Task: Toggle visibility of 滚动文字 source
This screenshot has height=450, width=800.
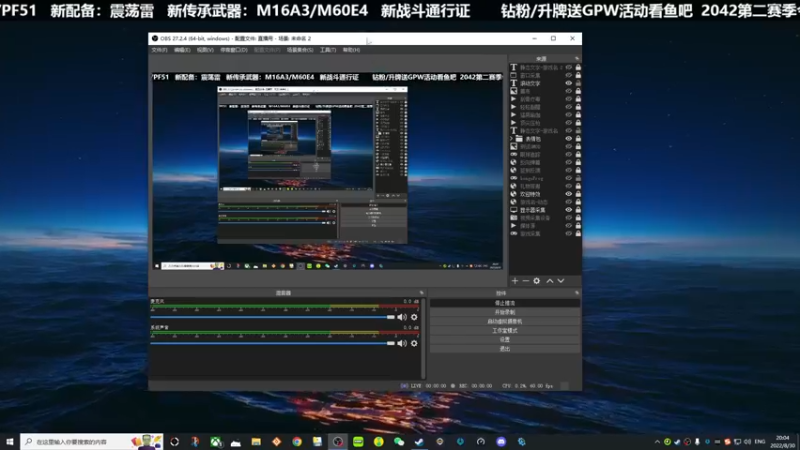Action: tap(568, 83)
